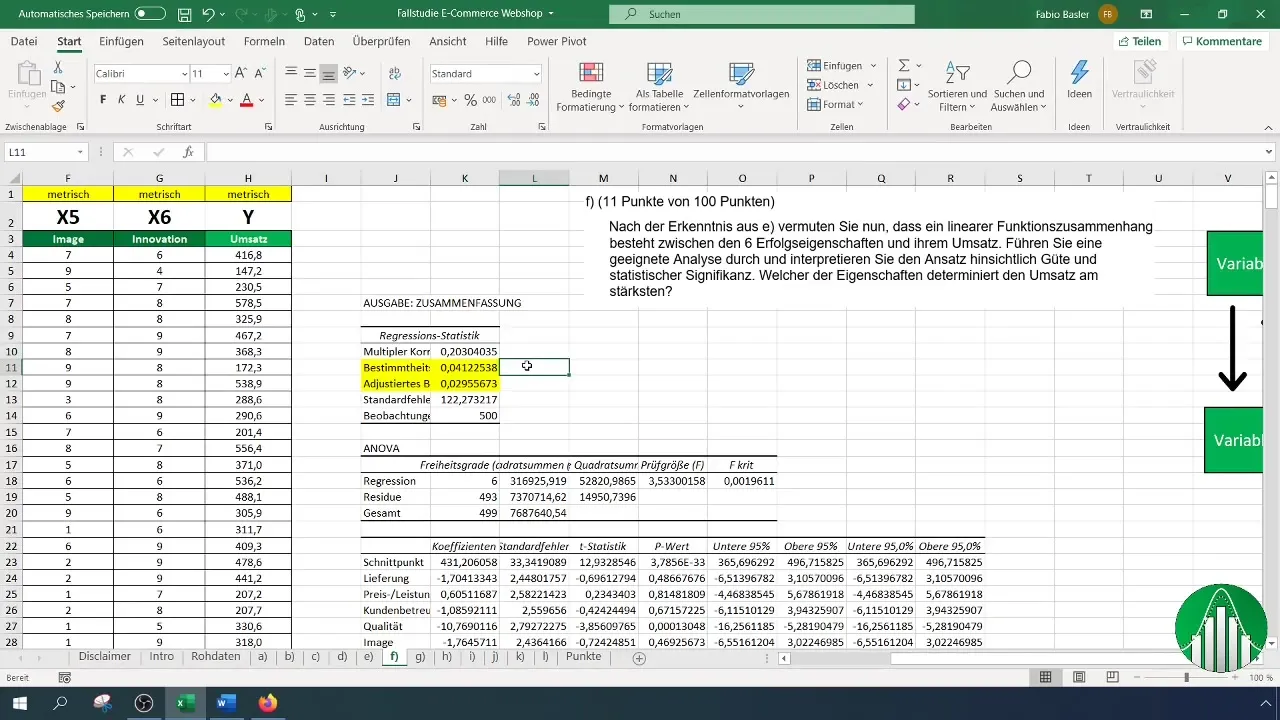
Task: Expand the formula bar
Action: [1269, 152]
